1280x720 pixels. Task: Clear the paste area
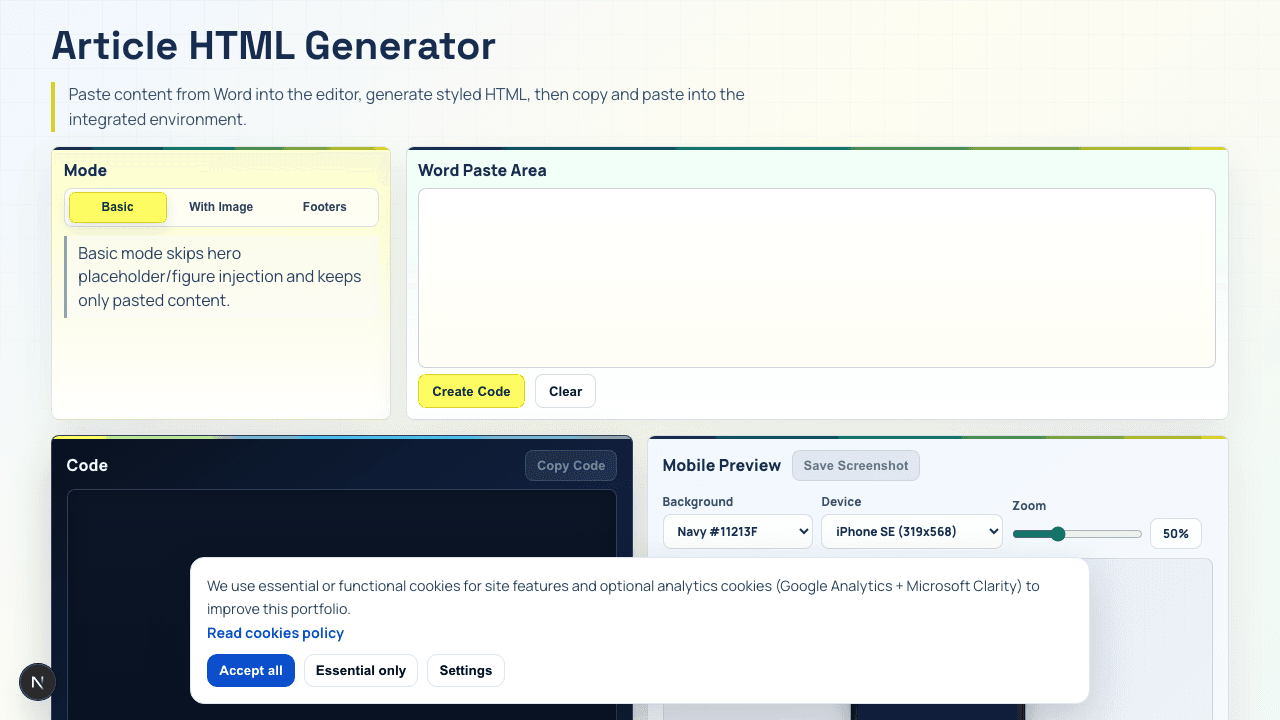click(x=565, y=391)
